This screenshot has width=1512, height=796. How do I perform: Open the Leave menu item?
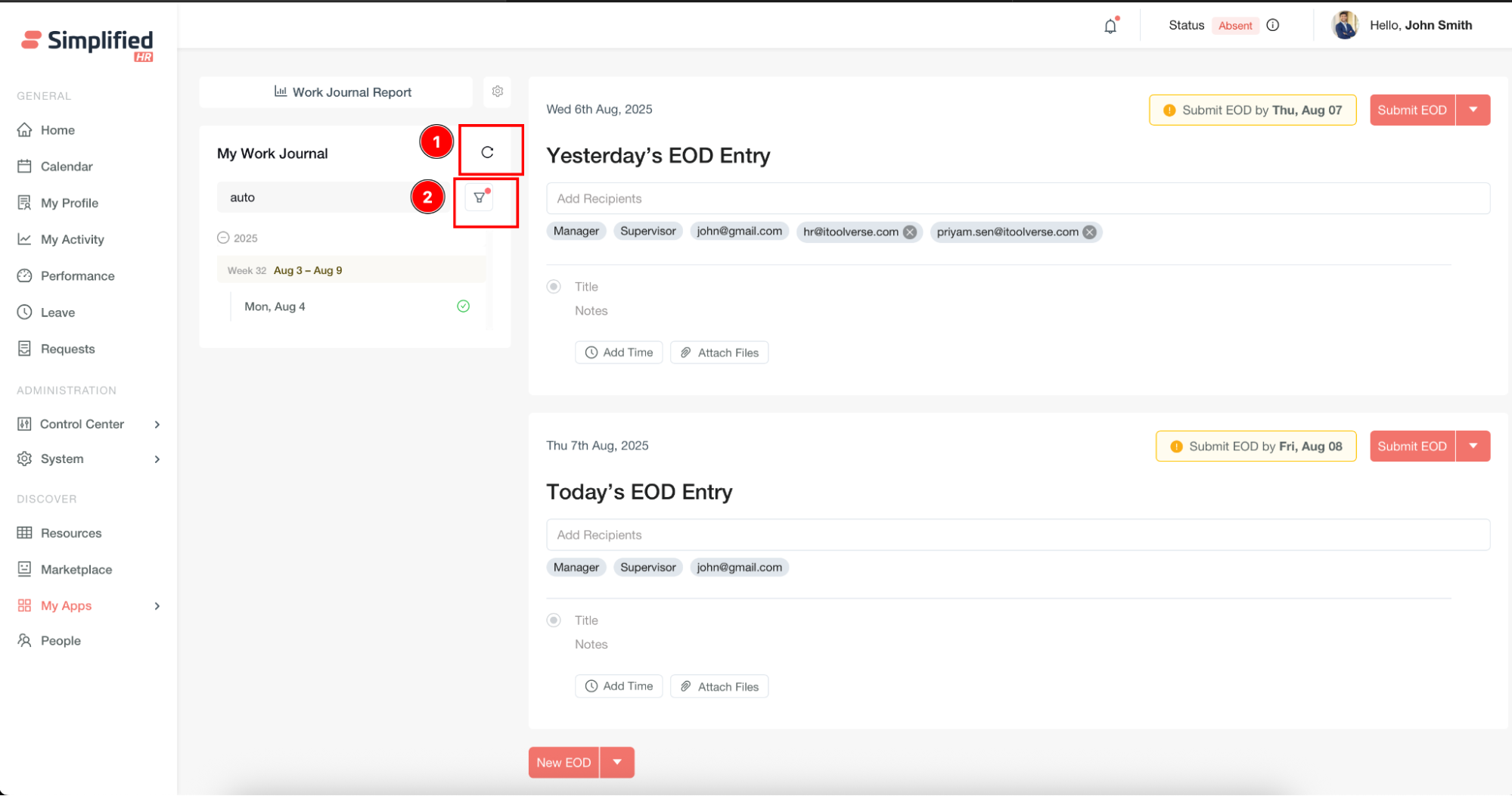click(x=57, y=312)
